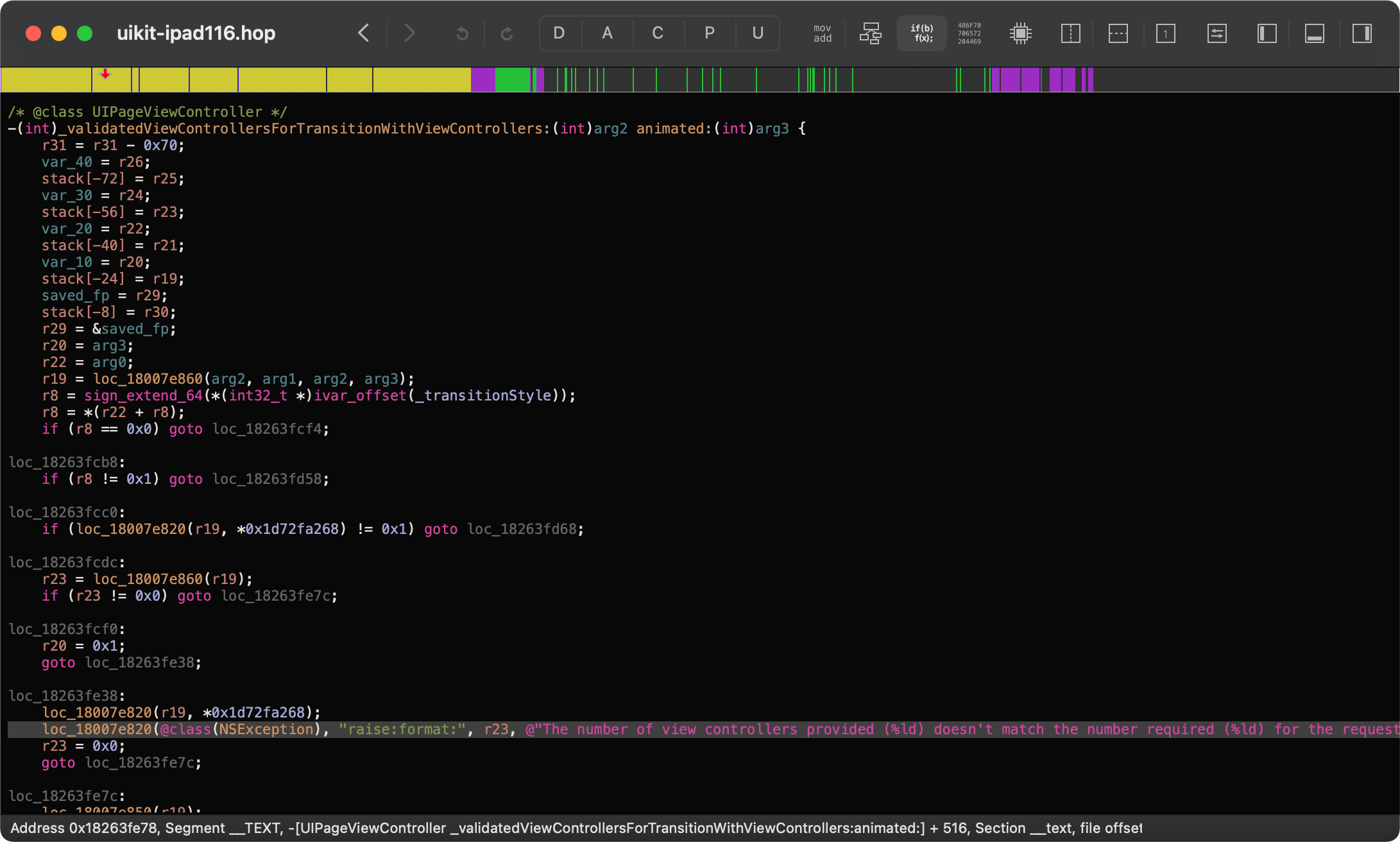Click the CPU processor icon in toolbar
The width and height of the screenshot is (1400, 842).
tap(1020, 33)
